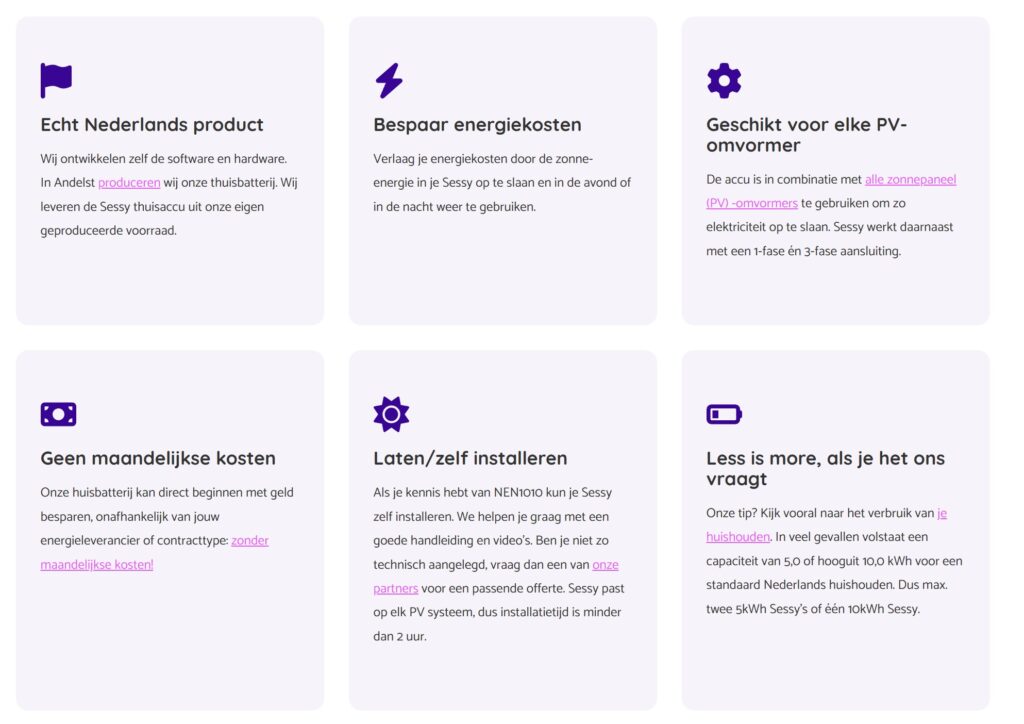Open the 'onze partners' link

point(604,565)
